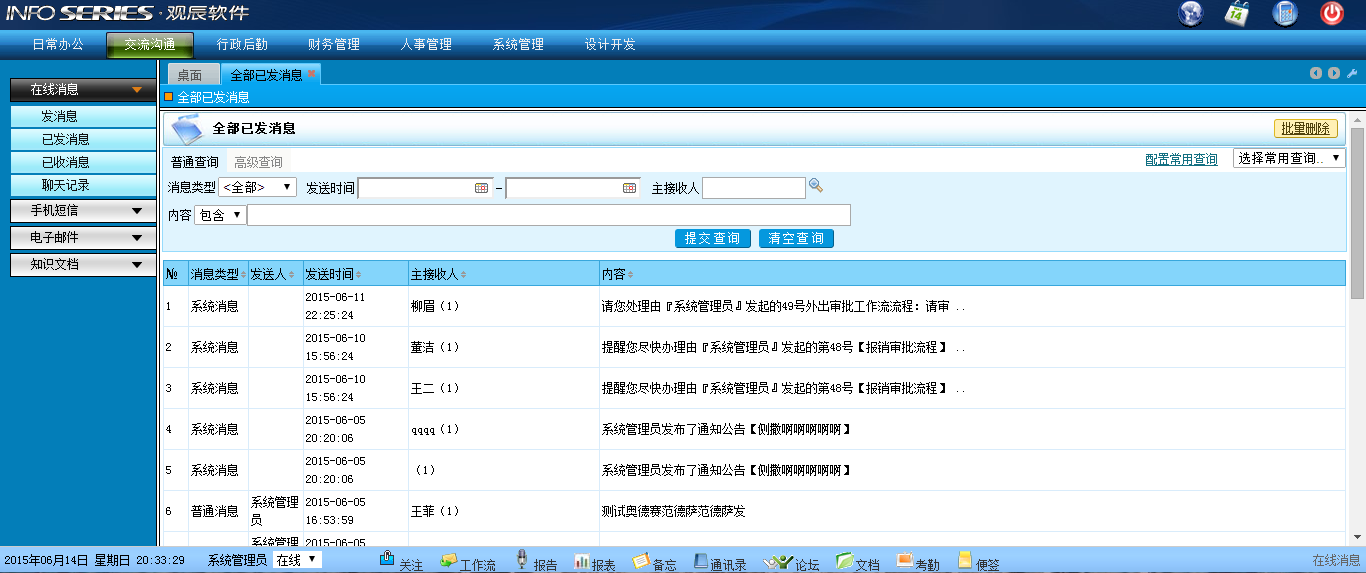Select the 普通查询 tab

(x=194, y=162)
